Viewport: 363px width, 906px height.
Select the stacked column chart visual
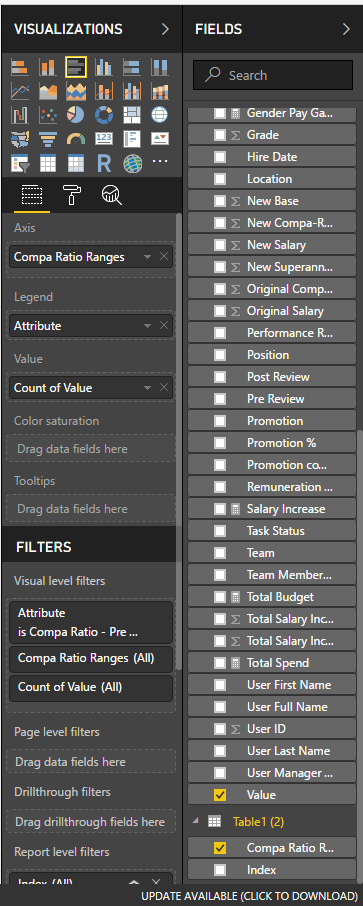[x=48, y=67]
